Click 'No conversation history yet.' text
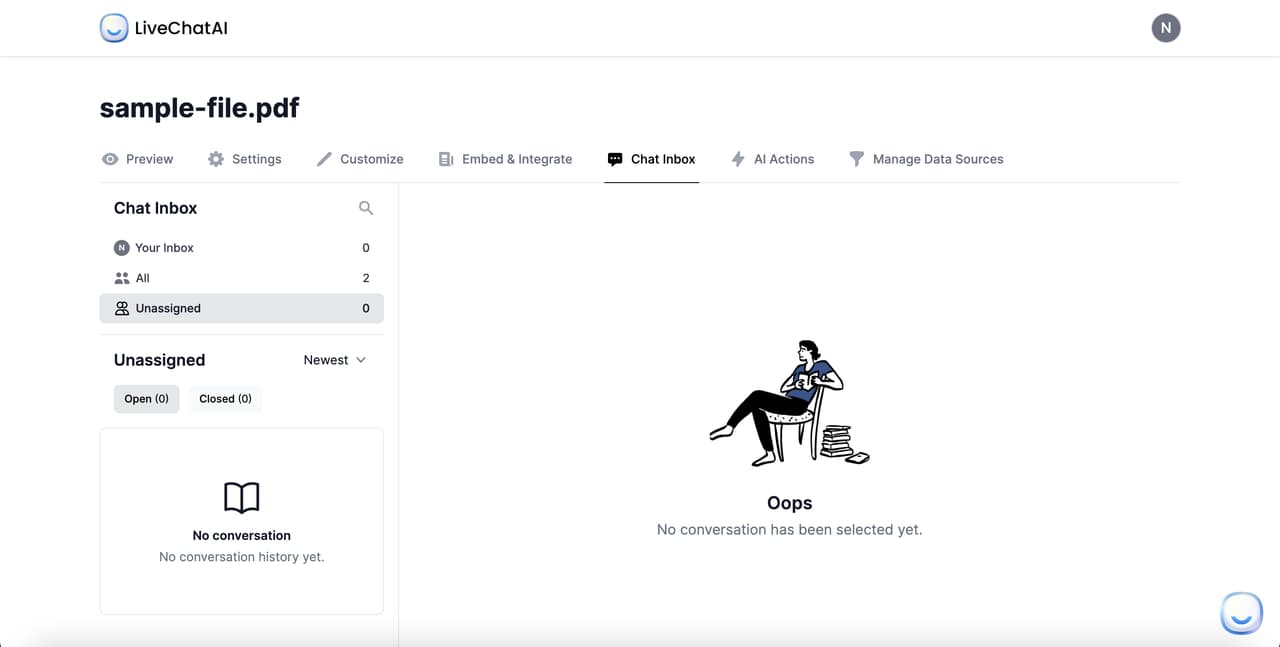 [x=242, y=557]
